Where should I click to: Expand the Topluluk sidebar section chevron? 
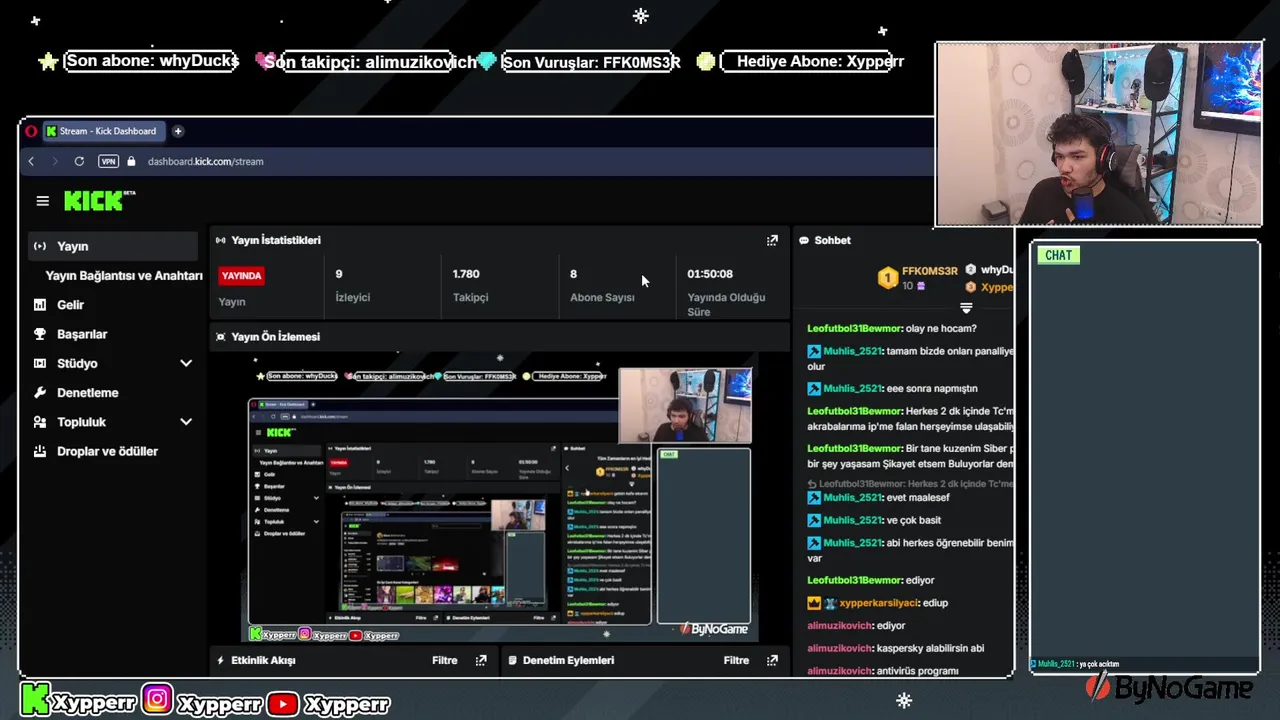click(x=186, y=422)
